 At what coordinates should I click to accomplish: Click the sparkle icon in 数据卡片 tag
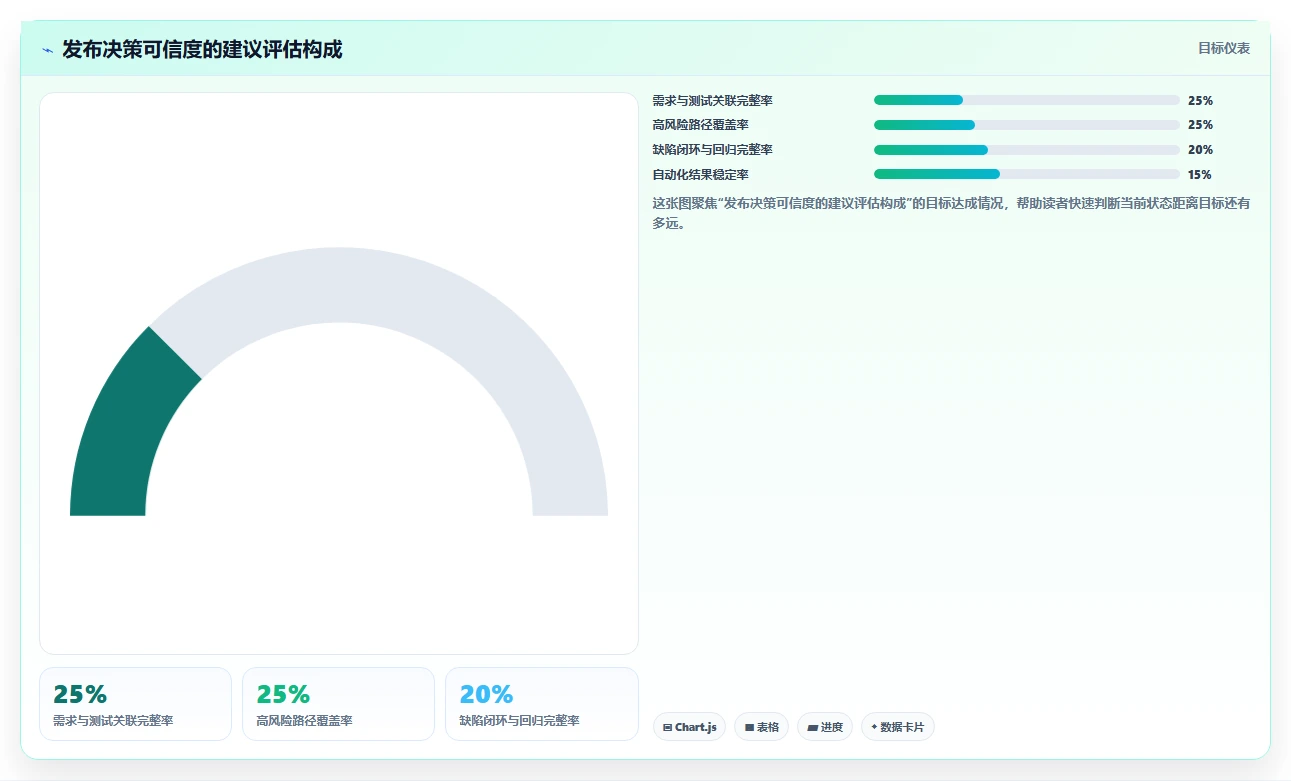pos(874,727)
